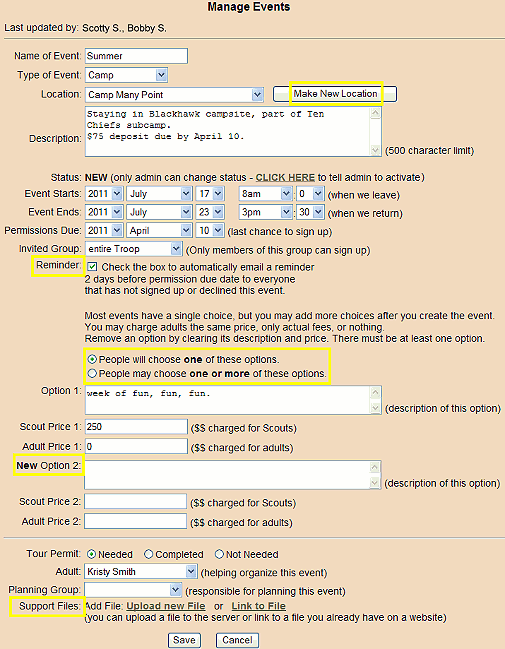The height and width of the screenshot is (649, 505).
Task: Open the Event Ends minute dropdown showing 30
Action: click(310, 212)
